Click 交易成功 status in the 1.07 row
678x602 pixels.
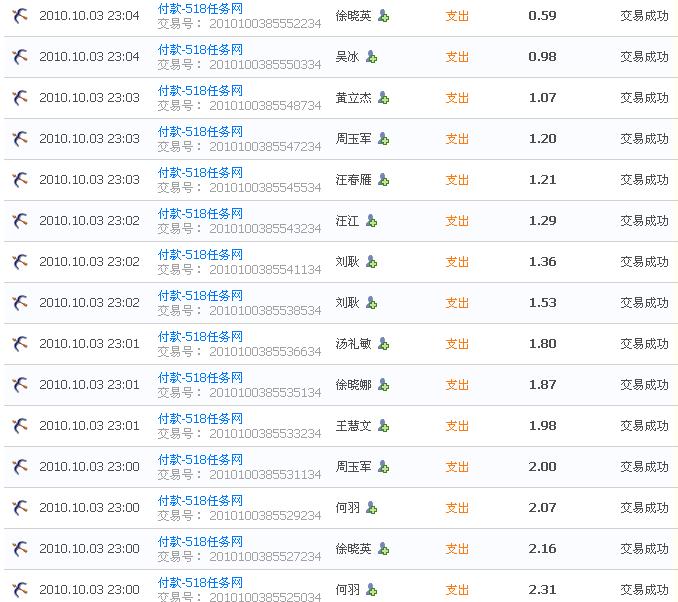[x=644, y=98]
